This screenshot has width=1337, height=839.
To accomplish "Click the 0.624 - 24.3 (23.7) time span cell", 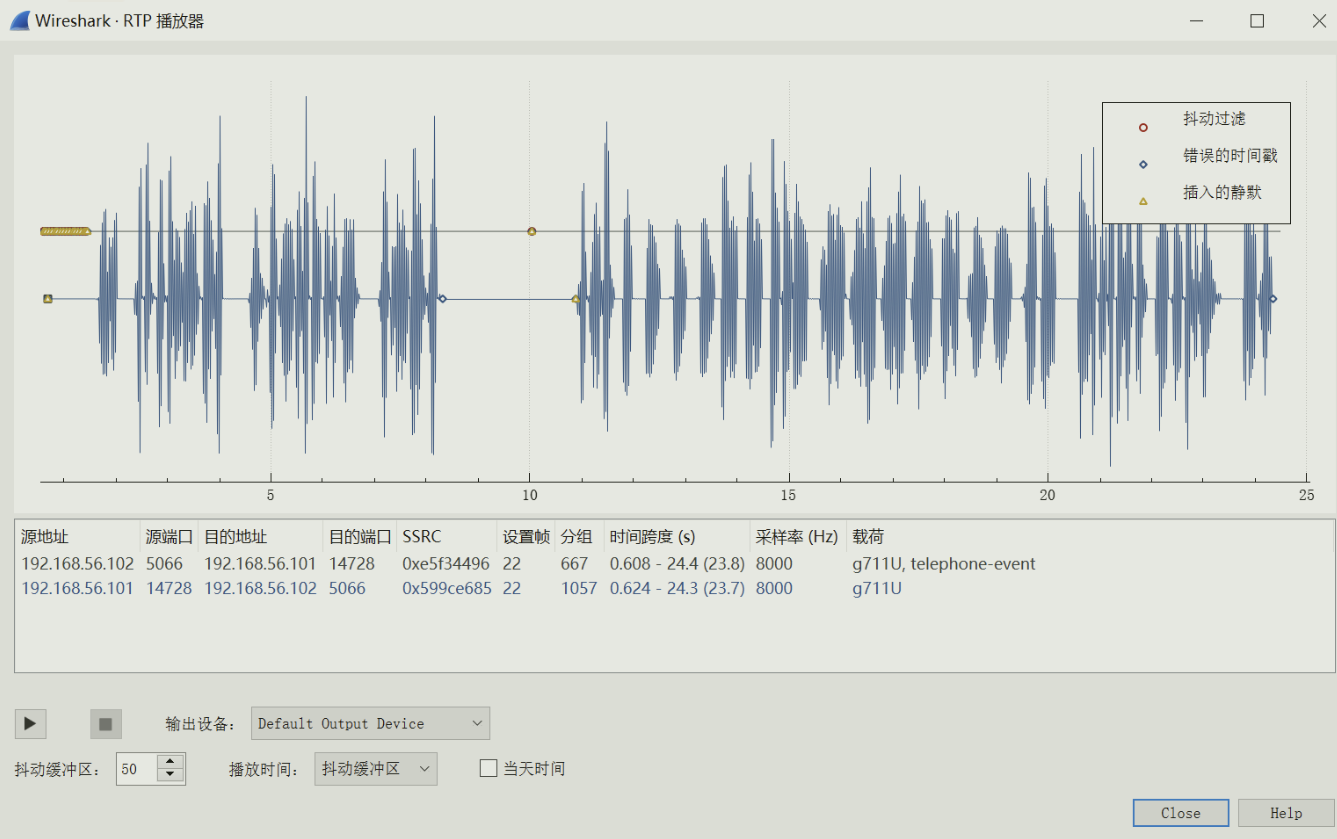I will 677,588.
